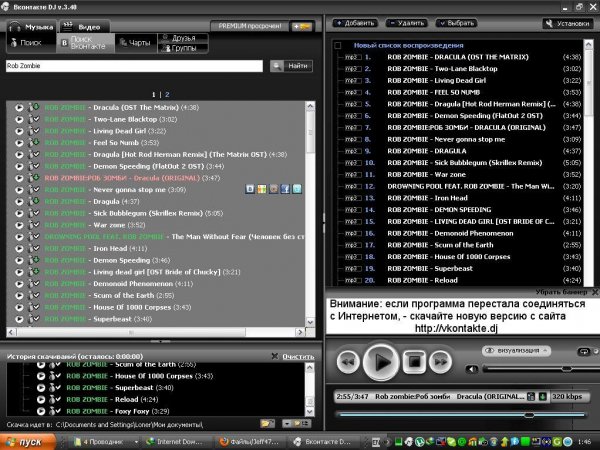
Task: Switch to the Музыка tab
Action: 32,27
